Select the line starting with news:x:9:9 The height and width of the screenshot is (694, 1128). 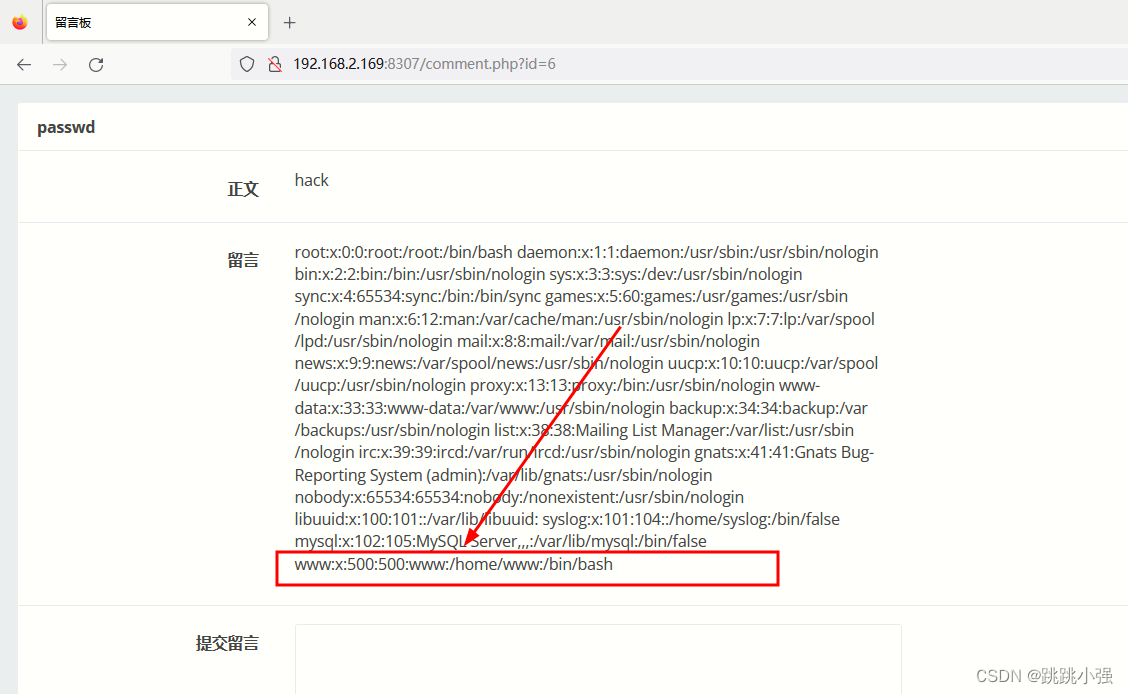tap(586, 363)
